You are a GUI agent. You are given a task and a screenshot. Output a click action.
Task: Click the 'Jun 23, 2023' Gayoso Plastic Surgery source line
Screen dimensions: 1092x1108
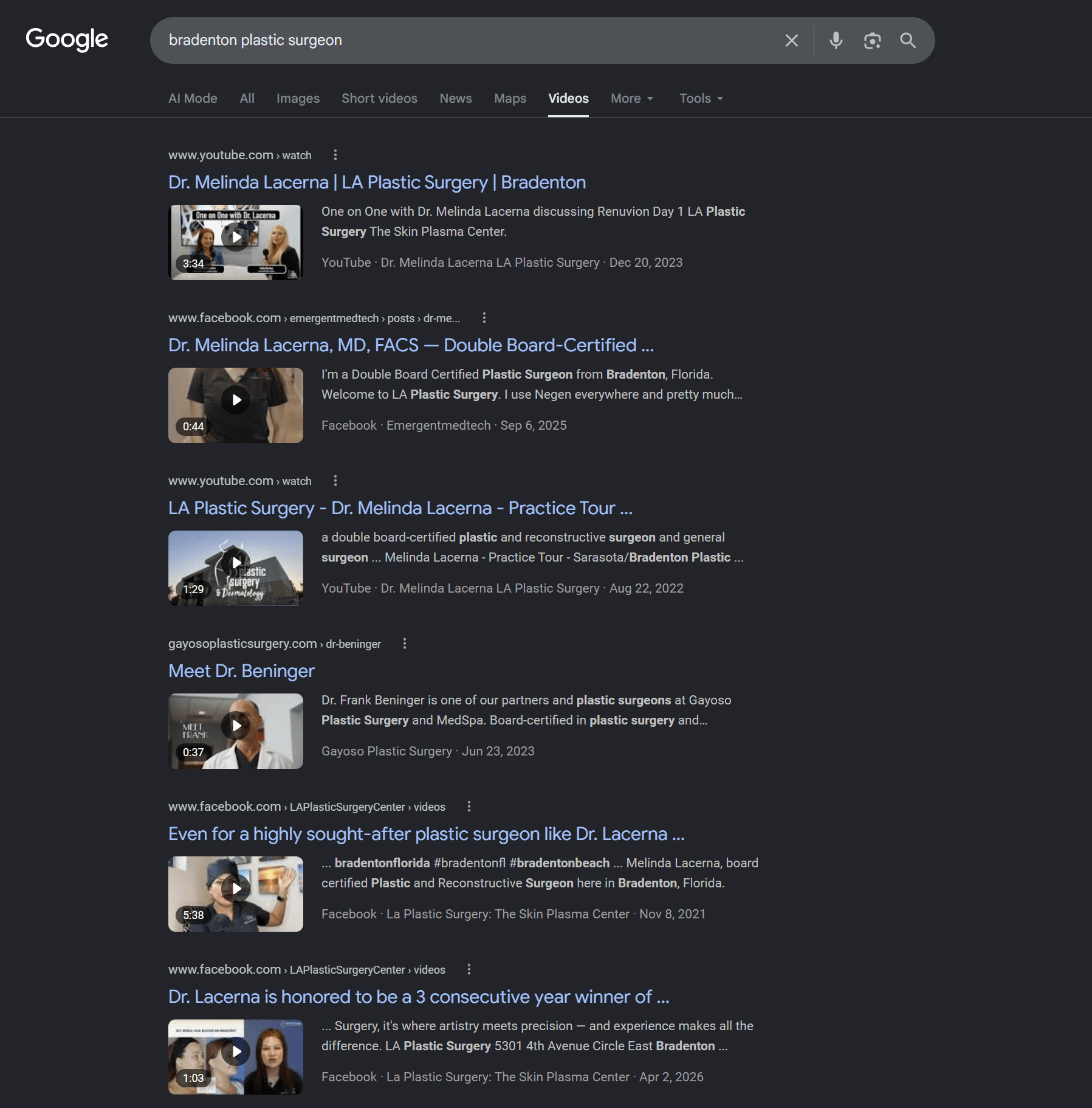pos(428,751)
